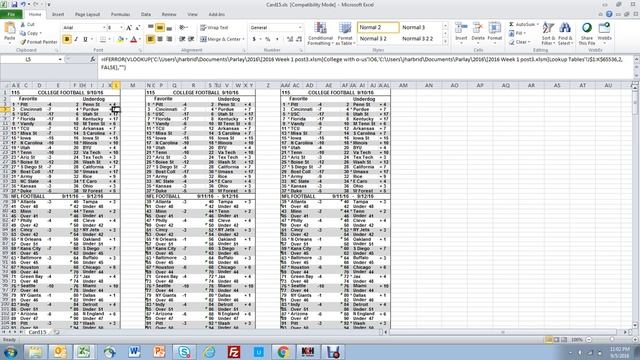Apply Percent Style number format
Image resolution: width=640 pixels, height=360 pixels.
(268, 39)
